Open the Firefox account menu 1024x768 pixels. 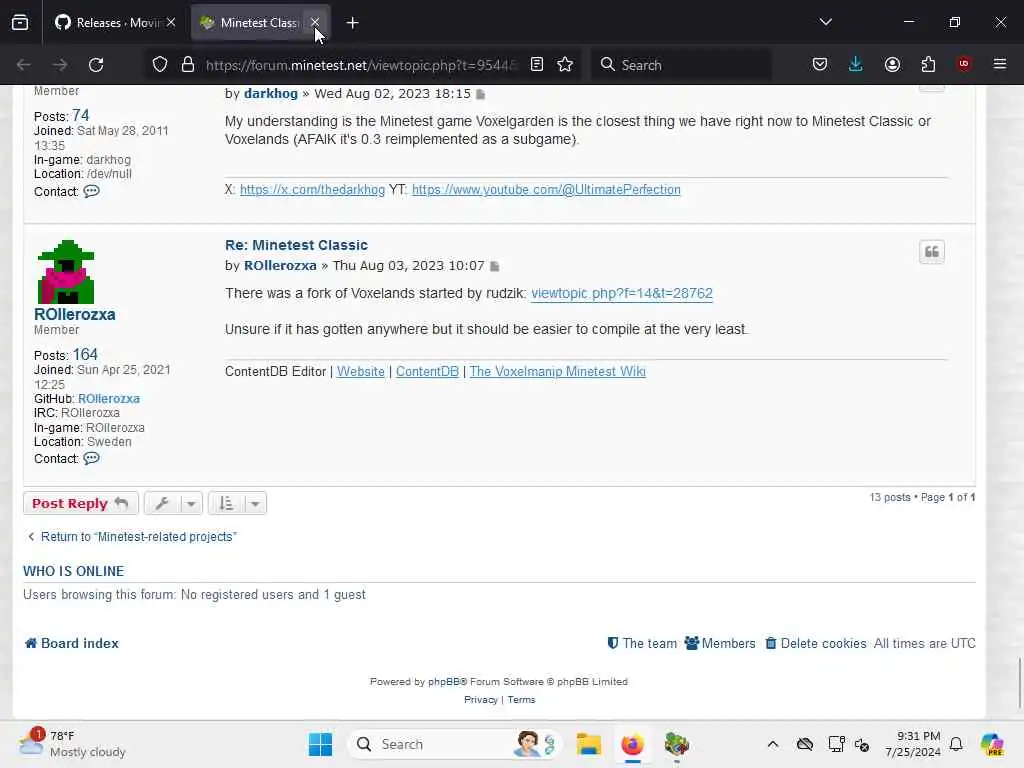tap(892, 65)
